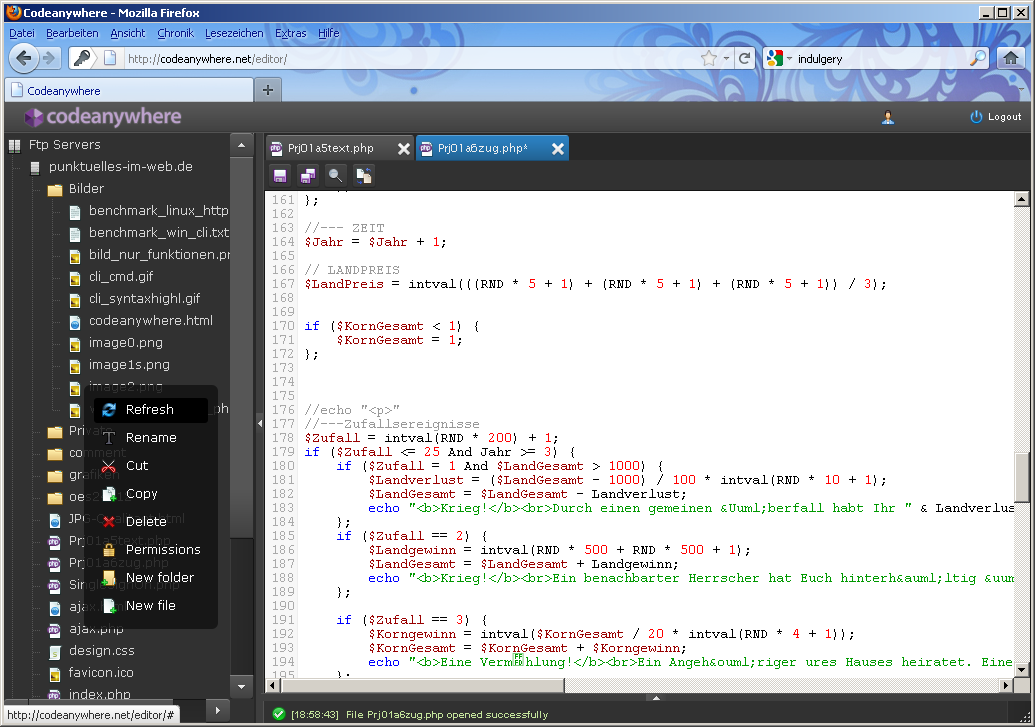The image size is (1035, 727).
Task: Select the Codeanywhere browser tab
Action: [129, 90]
